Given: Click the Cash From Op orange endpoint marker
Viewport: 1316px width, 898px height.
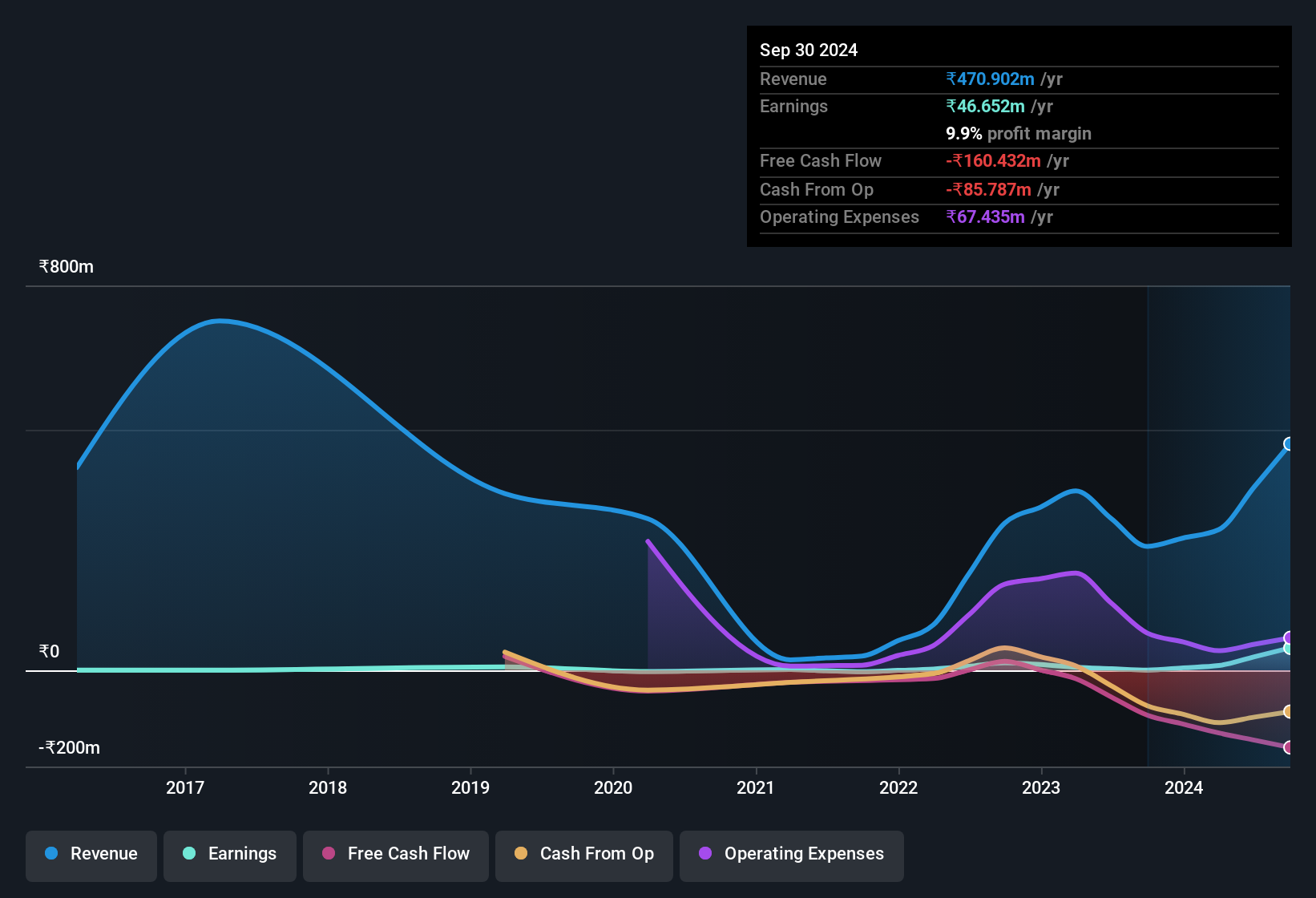Looking at the screenshot, I should coord(1289,711).
